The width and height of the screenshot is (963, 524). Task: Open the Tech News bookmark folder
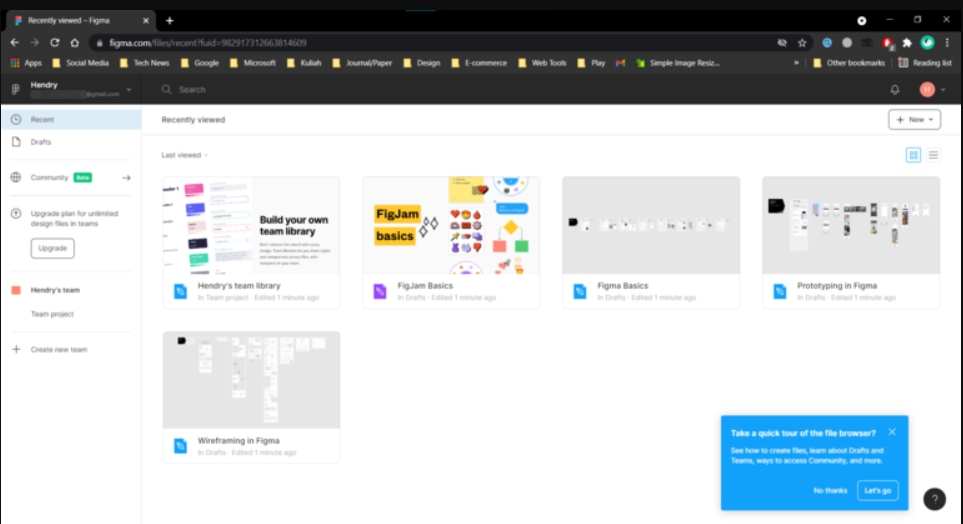pyautogui.click(x=144, y=63)
